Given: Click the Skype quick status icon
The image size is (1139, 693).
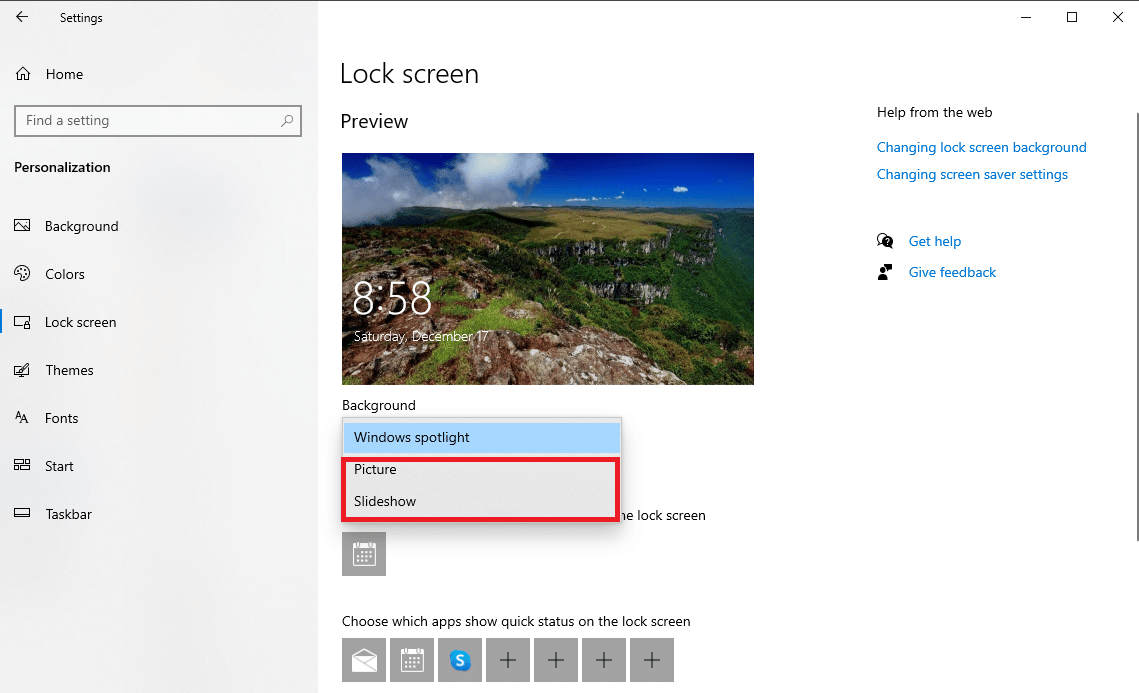Looking at the screenshot, I should (x=460, y=660).
